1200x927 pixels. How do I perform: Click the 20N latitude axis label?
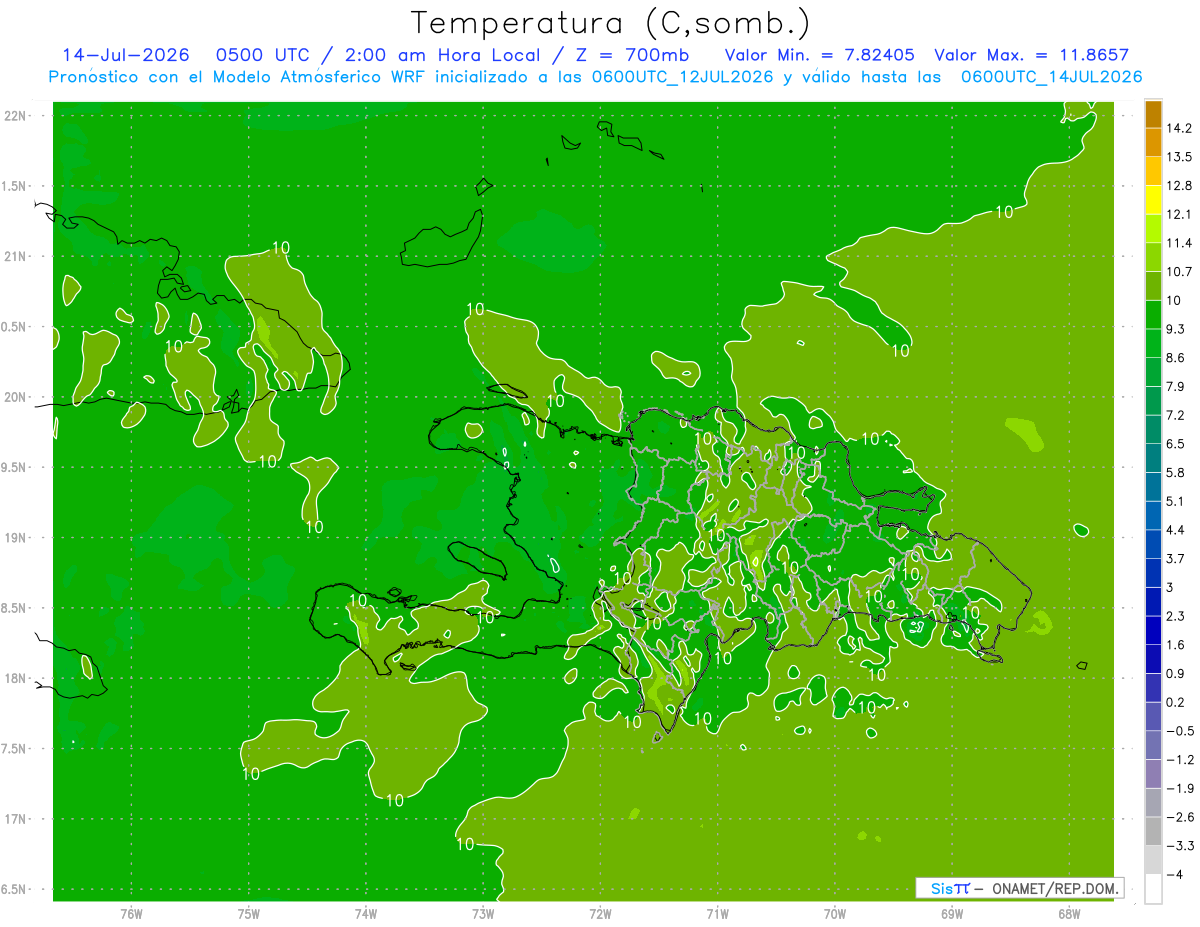(16, 397)
